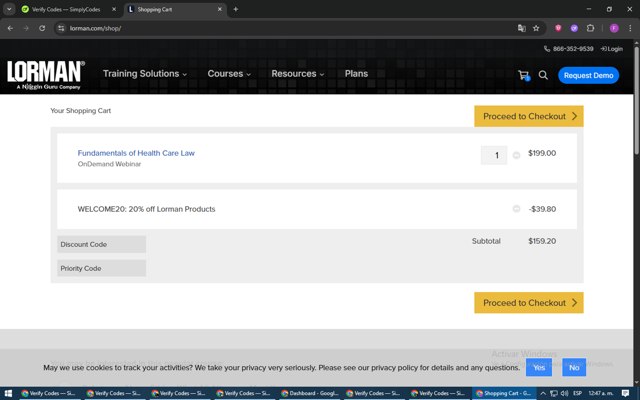640x400 pixels.
Task: Open the purple checkmark extension icon
Action: 574,28
